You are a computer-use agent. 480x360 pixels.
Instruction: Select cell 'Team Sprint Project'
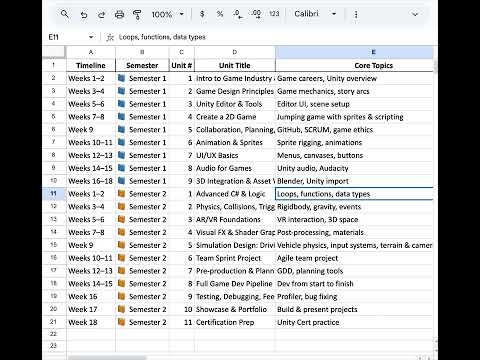(x=235, y=258)
